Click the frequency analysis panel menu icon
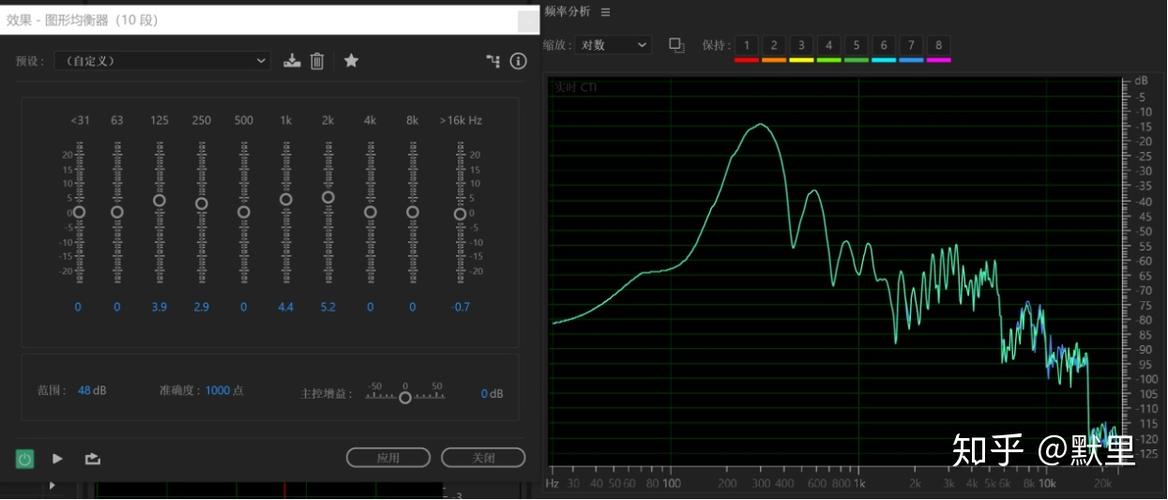Screen dimensions: 1168x500 pos(606,12)
